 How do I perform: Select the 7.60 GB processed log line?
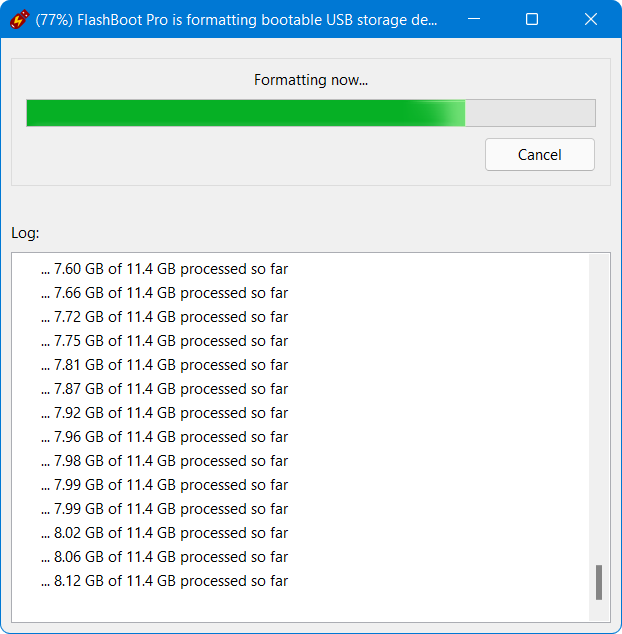pos(164,269)
